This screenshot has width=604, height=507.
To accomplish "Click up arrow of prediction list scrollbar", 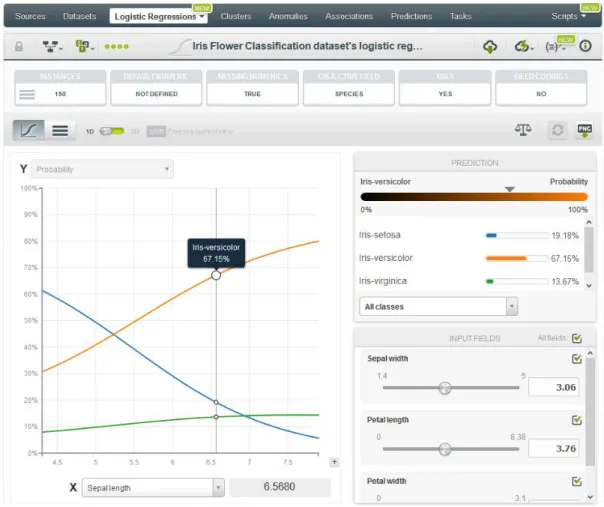I will coord(589,222).
